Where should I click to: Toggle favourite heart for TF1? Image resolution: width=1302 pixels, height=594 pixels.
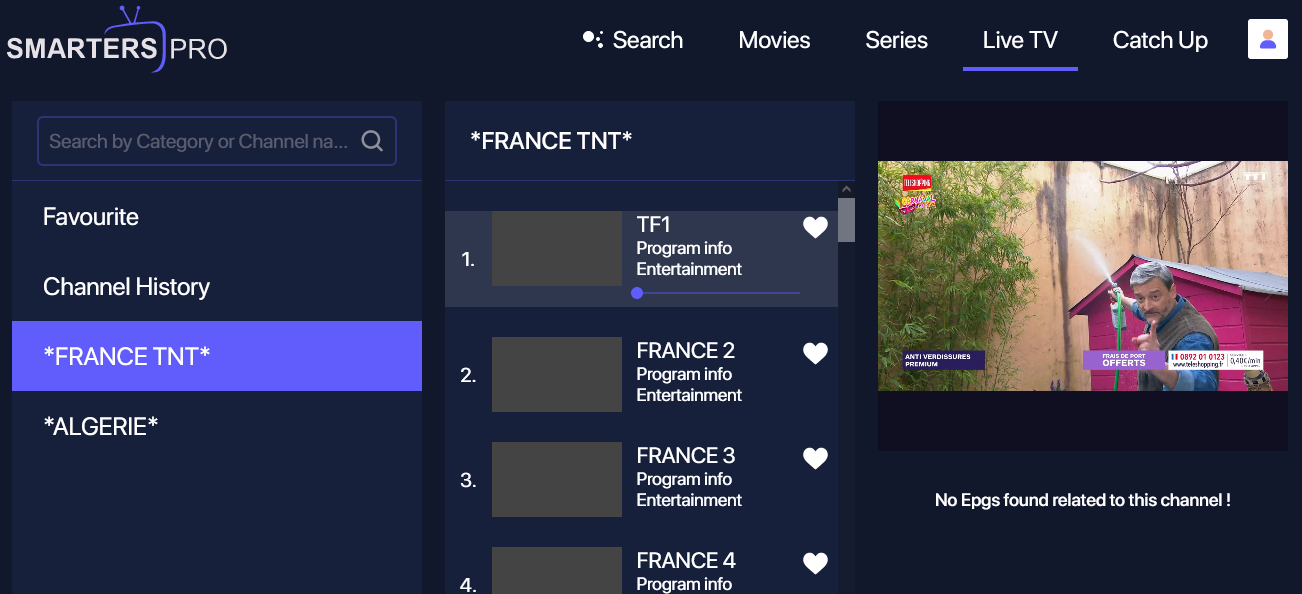(816, 228)
